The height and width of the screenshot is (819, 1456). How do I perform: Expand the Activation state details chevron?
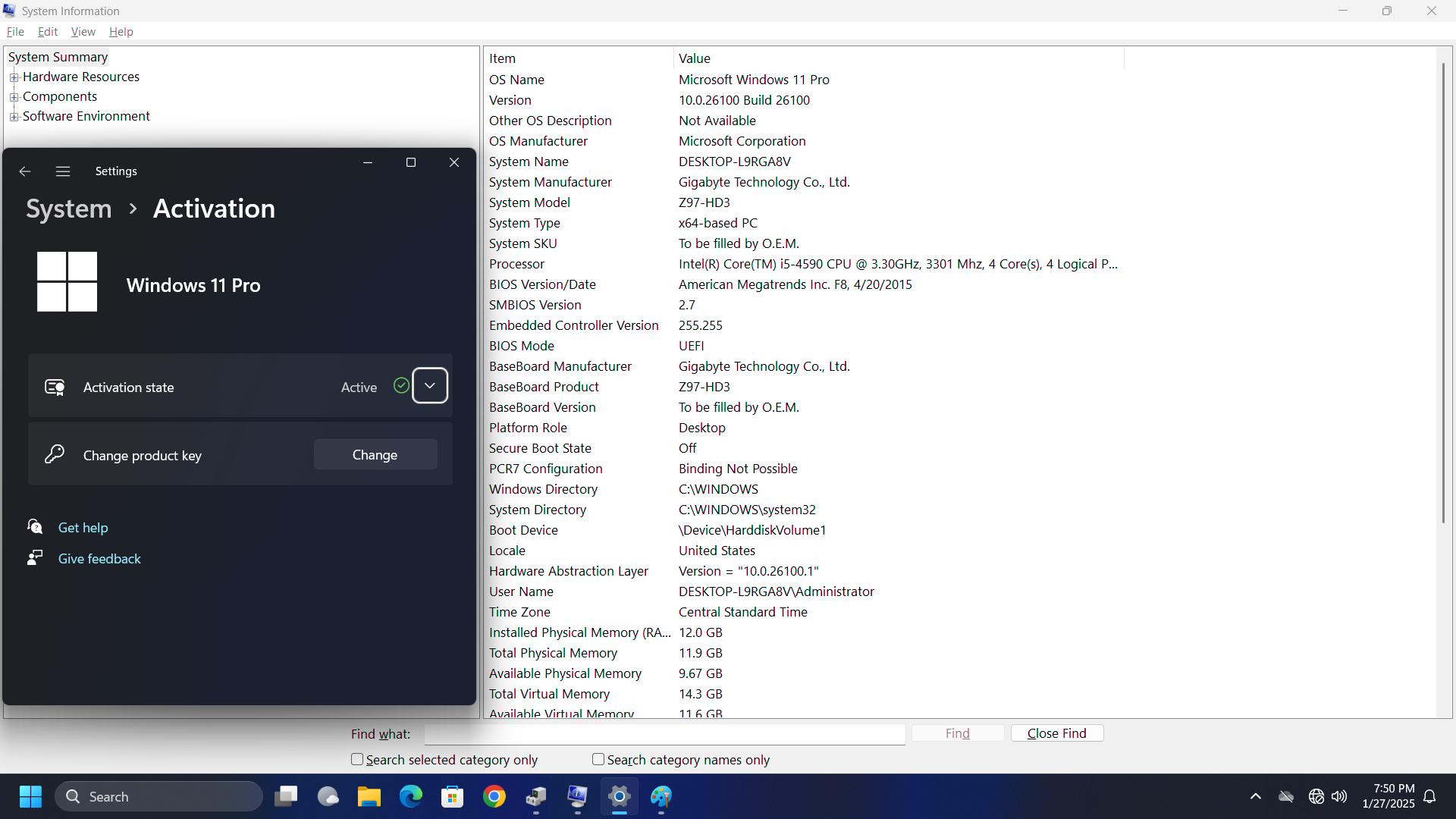click(x=430, y=386)
